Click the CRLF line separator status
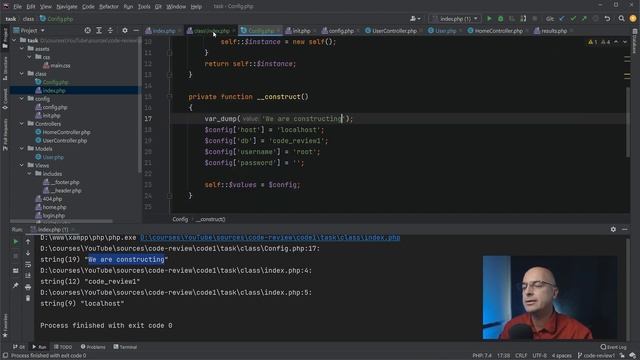The height and width of the screenshot is (360, 640). point(521,356)
